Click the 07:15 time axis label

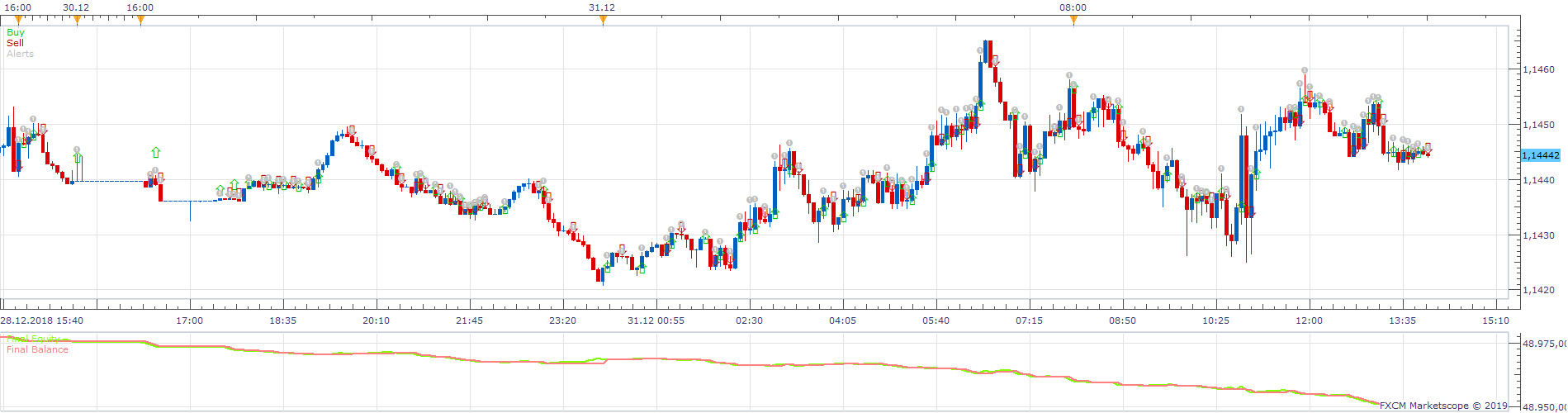(1030, 320)
